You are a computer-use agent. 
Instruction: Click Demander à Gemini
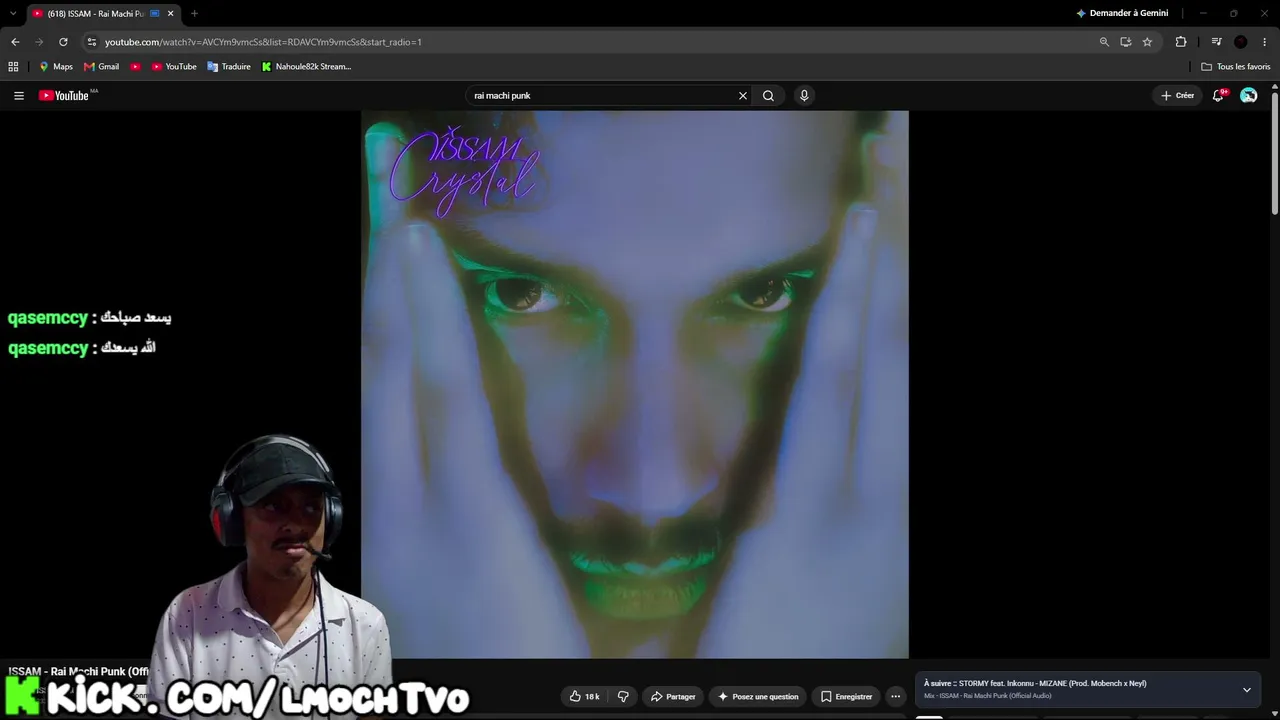pyautogui.click(x=1122, y=13)
